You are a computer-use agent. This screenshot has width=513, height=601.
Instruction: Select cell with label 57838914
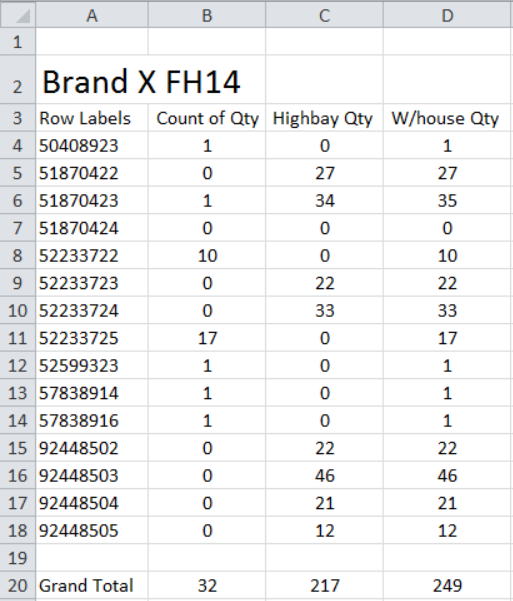point(92,393)
